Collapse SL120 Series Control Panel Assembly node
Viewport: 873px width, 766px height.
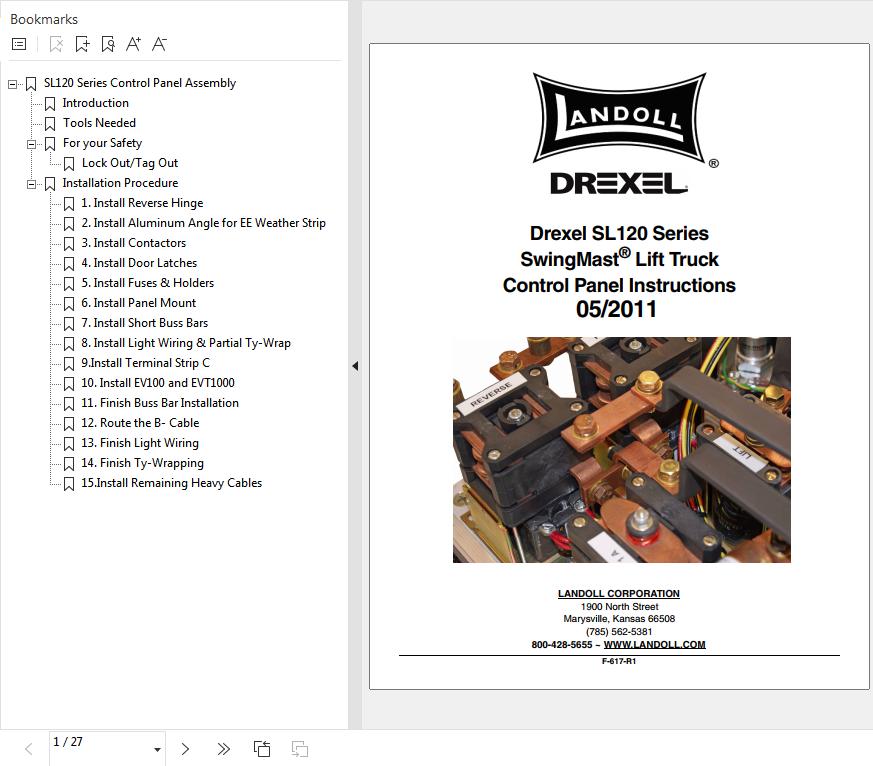tap(12, 84)
